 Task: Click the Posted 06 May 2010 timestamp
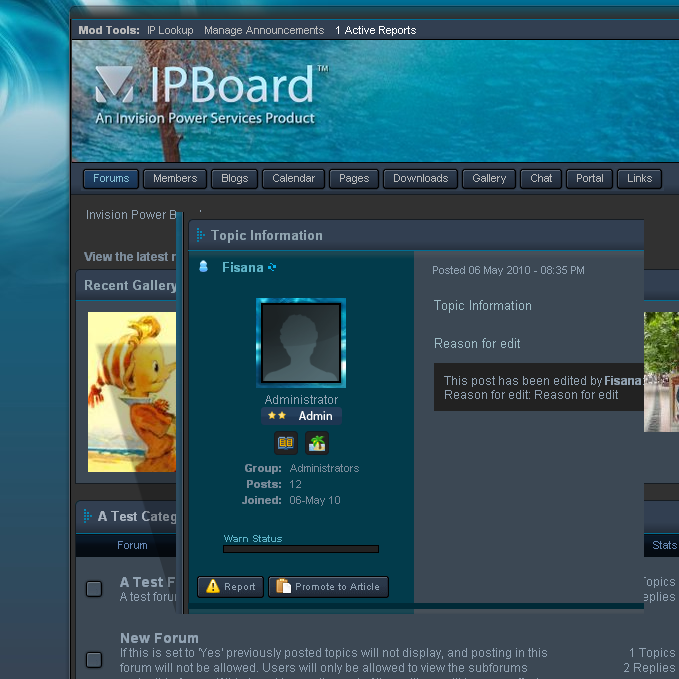tap(508, 270)
